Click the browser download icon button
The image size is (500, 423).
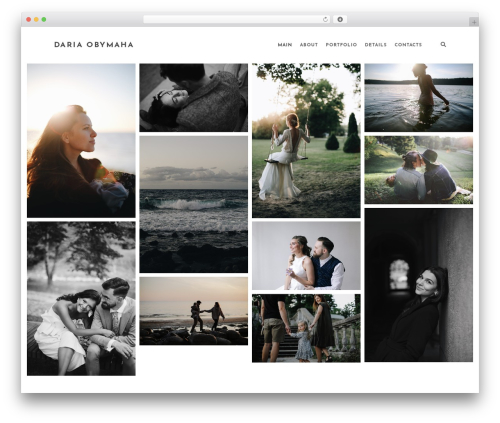coord(340,20)
